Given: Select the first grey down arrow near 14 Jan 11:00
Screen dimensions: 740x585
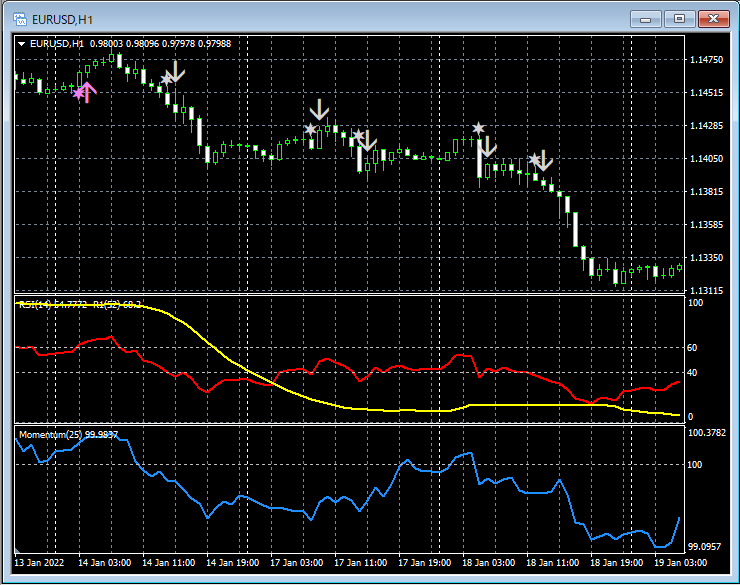Looking at the screenshot, I should tap(176, 71).
